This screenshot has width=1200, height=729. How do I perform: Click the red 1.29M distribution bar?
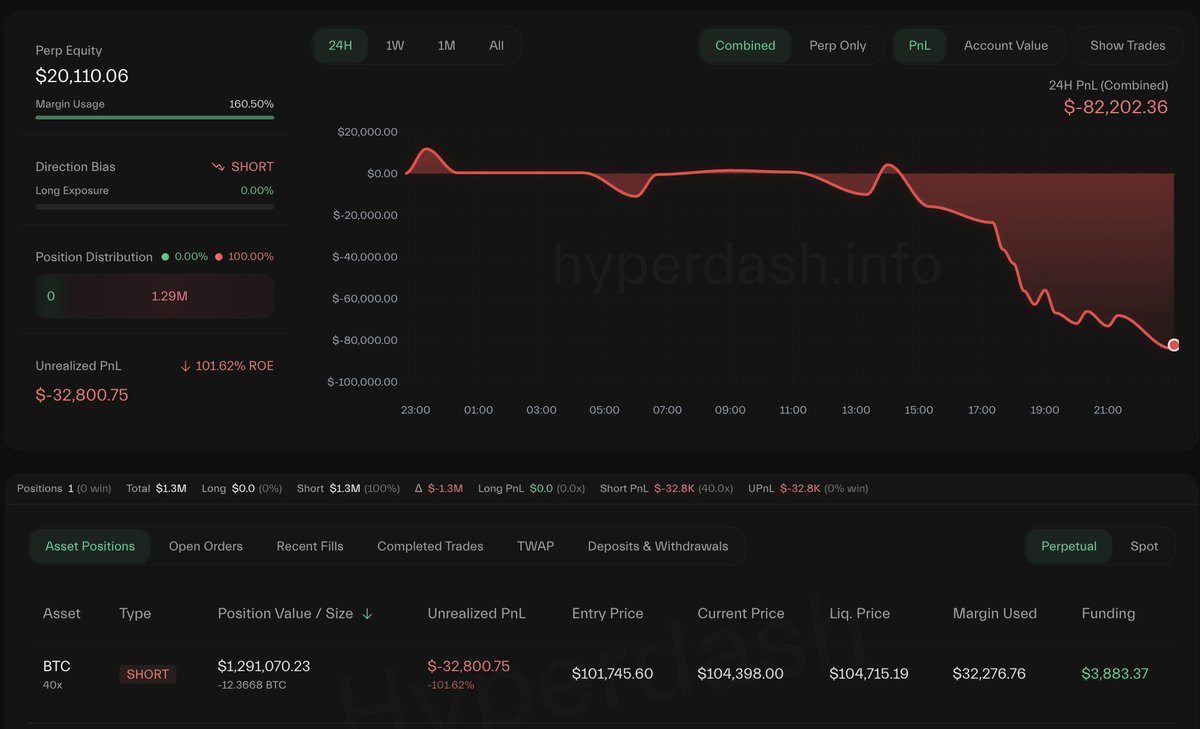click(x=169, y=296)
